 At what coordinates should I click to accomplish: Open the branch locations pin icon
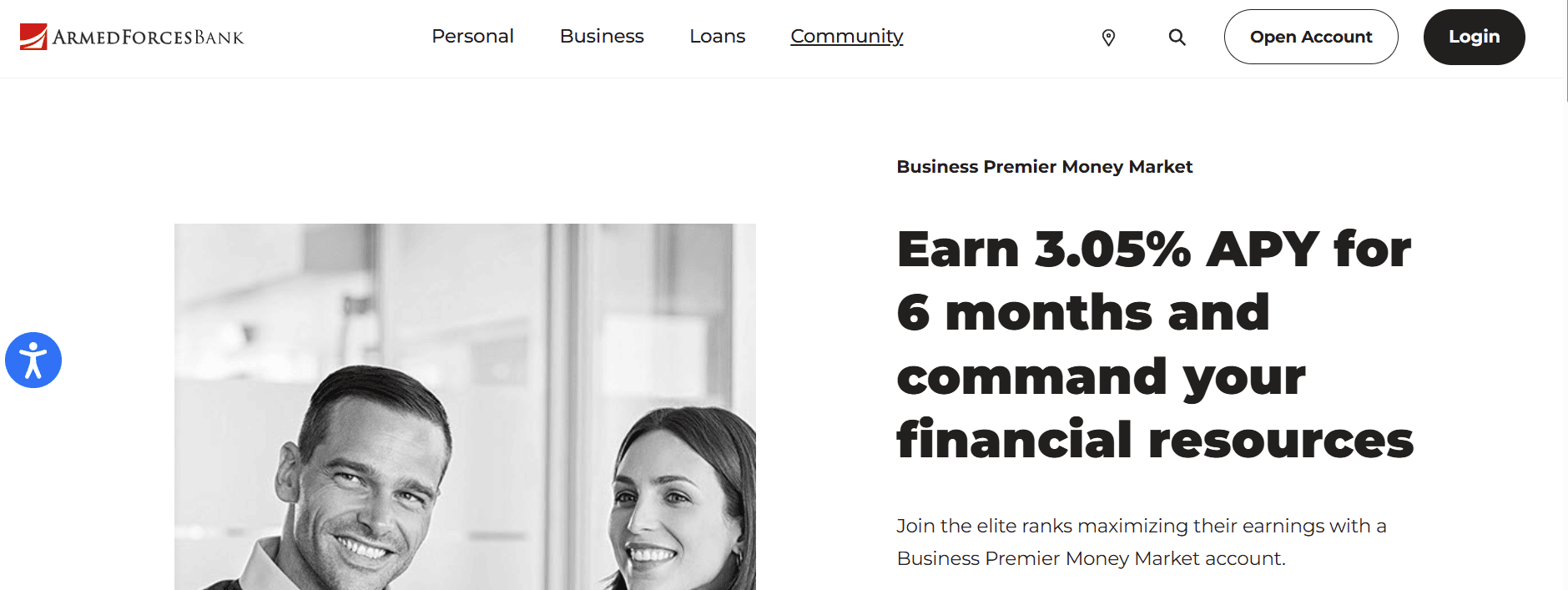(x=1108, y=38)
